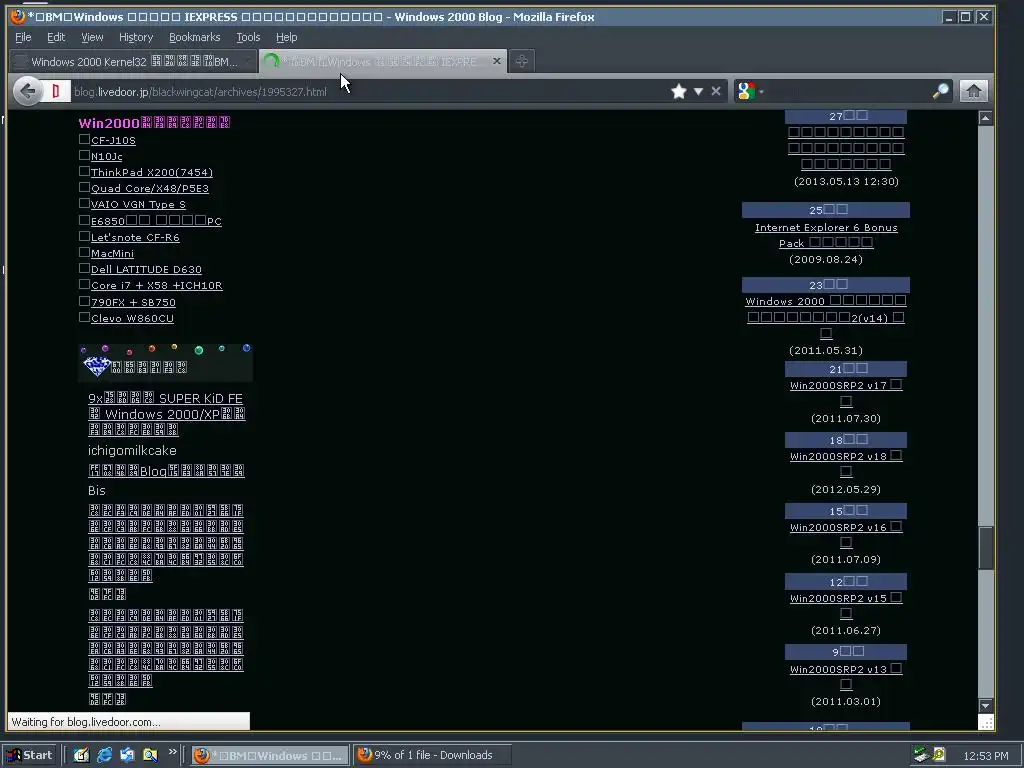The height and width of the screenshot is (768, 1024).
Task: Click the network tray icon
Action: [921, 755]
